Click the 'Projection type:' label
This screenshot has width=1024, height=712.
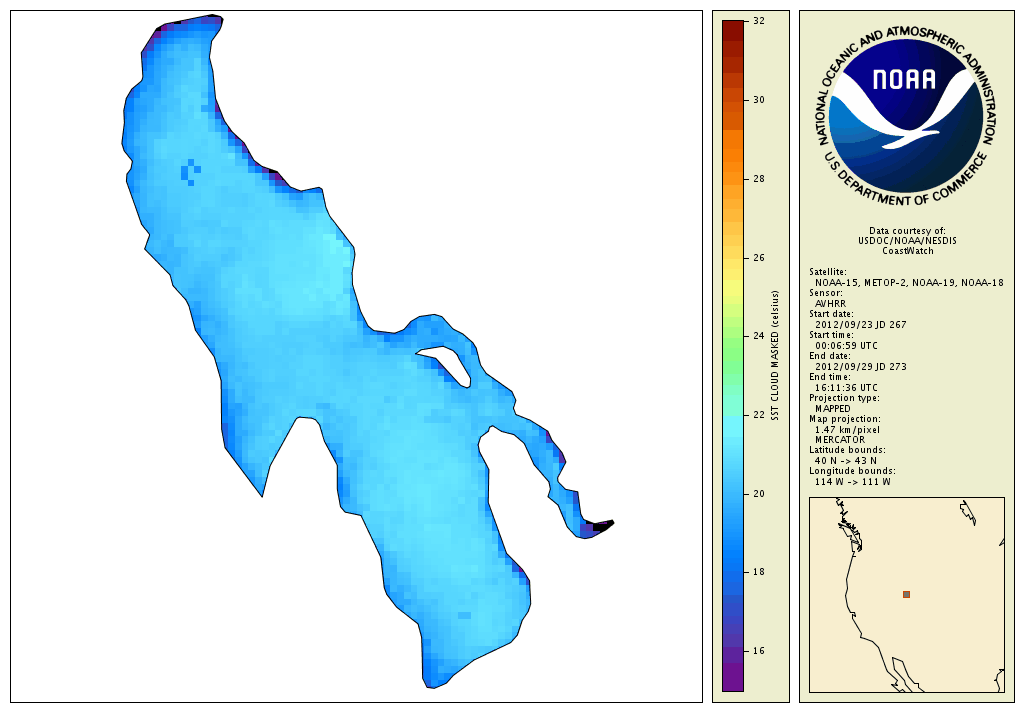[x=844, y=398]
